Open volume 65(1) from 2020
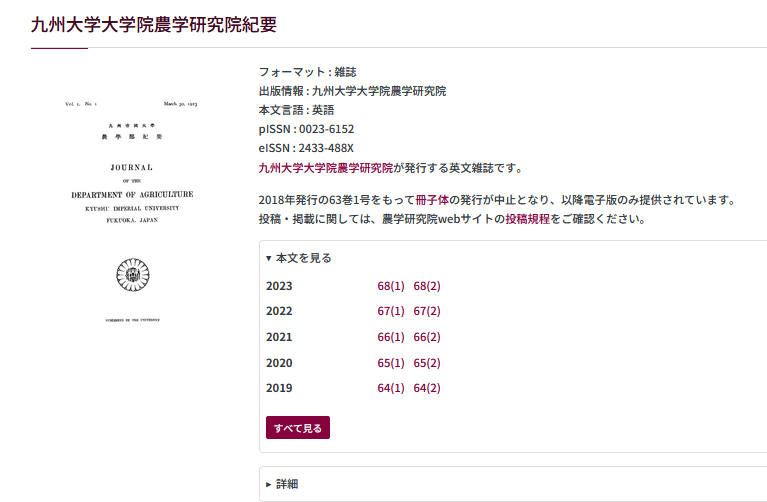The height and width of the screenshot is (502, 767). tap(391, 363)
